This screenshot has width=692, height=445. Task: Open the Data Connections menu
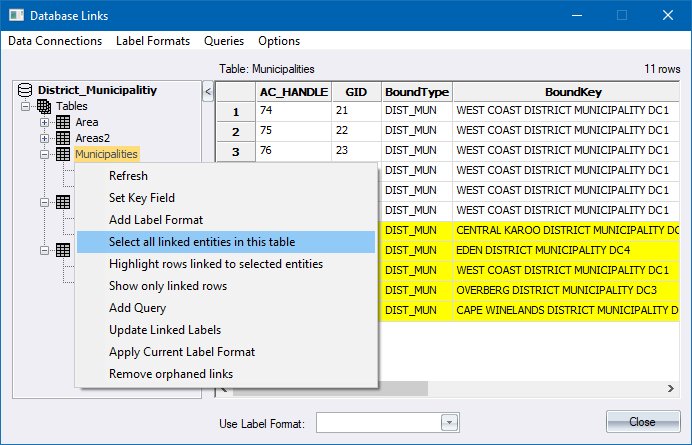pos(55,41)
